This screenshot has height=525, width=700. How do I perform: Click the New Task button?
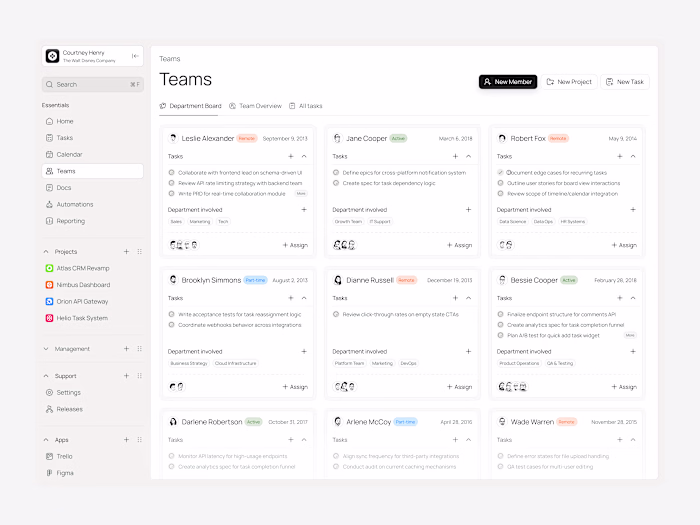pos(625,82)
